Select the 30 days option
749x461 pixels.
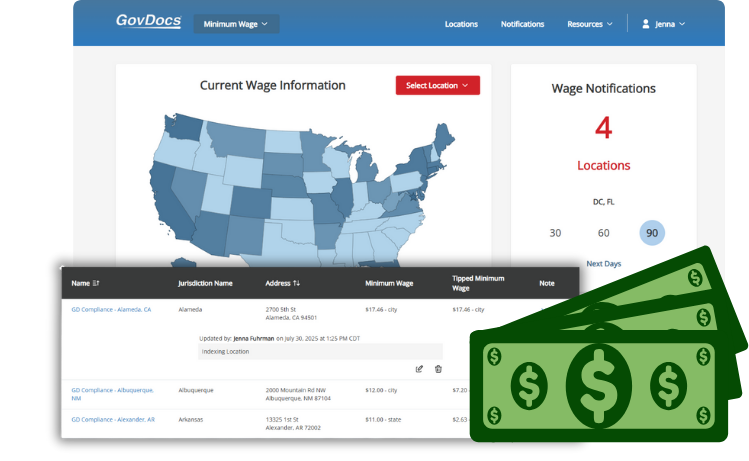(x=555, y=233)
